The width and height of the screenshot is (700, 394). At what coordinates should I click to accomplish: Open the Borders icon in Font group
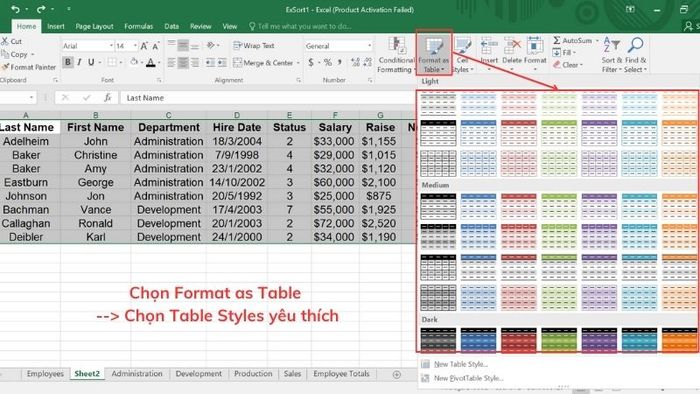pos(112,62)
